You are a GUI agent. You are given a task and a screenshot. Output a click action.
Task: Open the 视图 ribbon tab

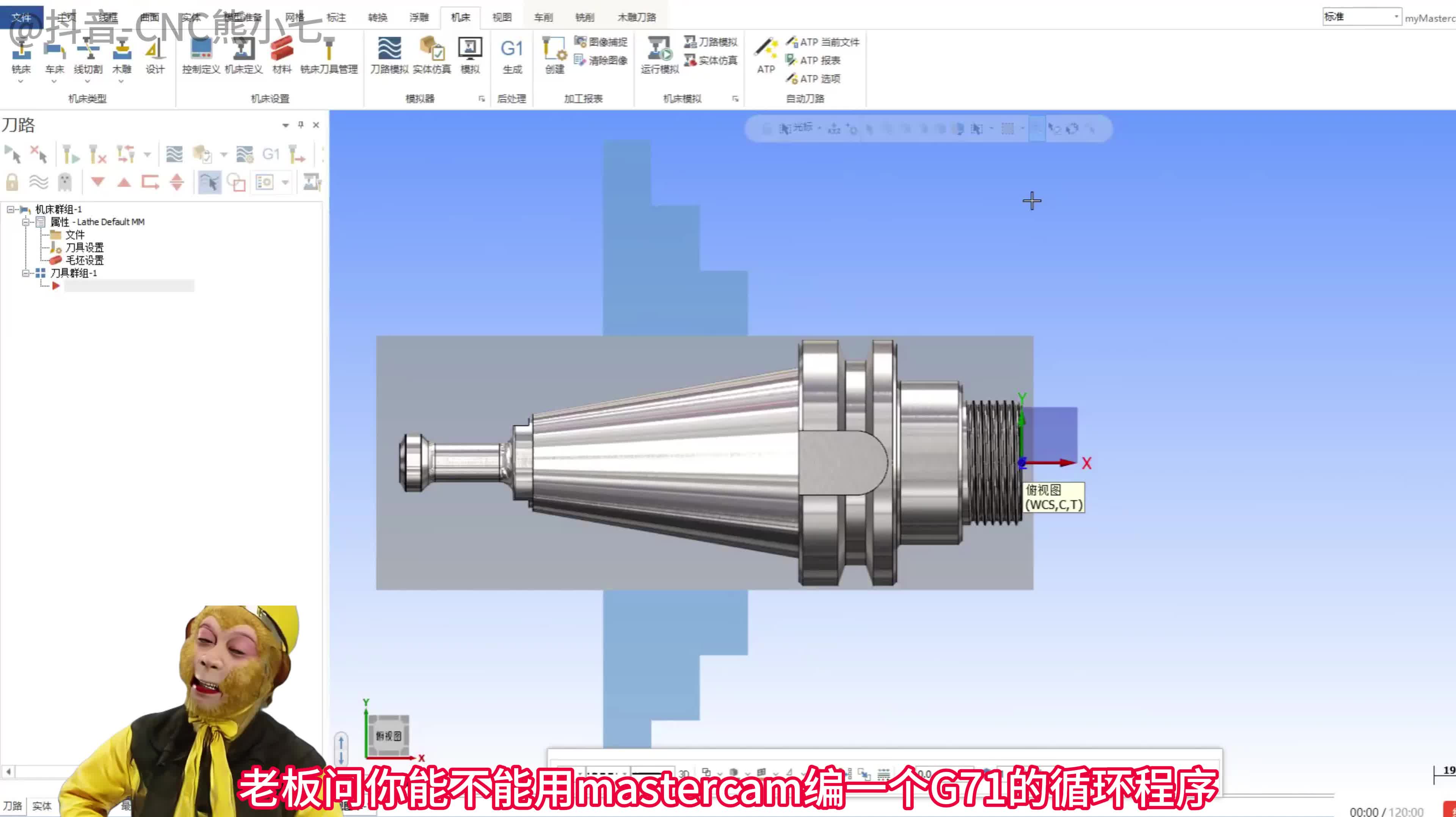(501, 17)
